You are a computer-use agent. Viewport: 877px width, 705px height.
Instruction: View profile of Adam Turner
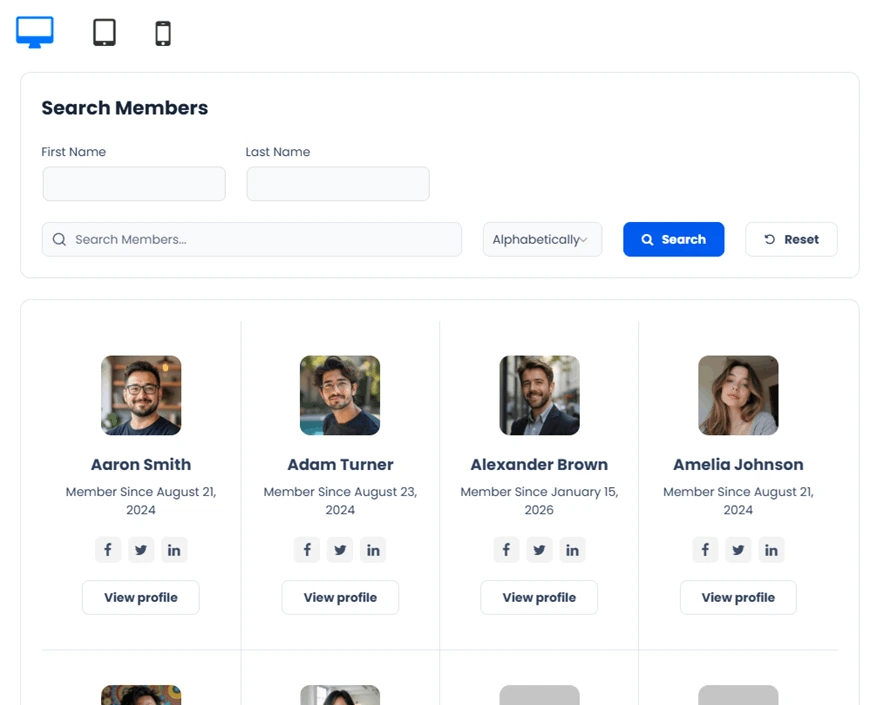pyautogui.click(x=340, y=598)
